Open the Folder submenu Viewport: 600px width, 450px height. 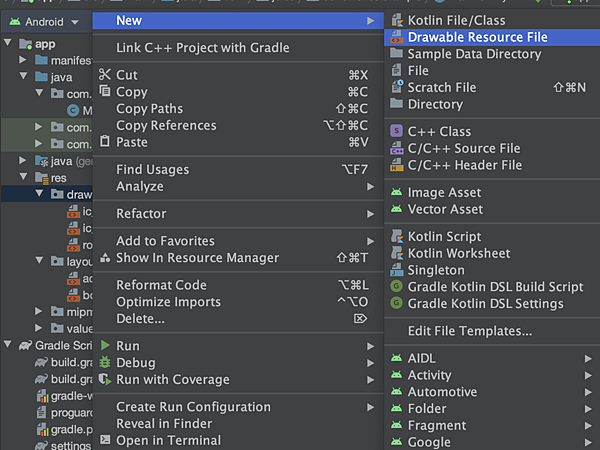point(492,409)
